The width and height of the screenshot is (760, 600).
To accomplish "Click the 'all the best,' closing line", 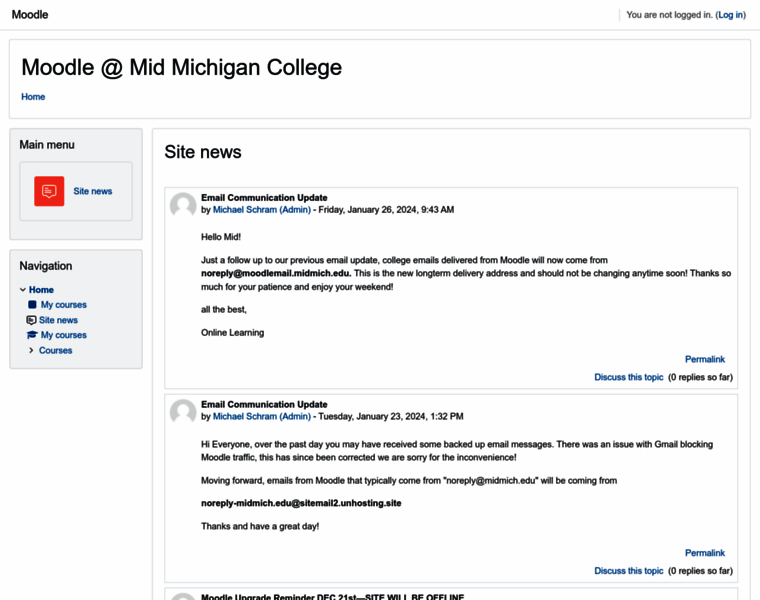I will pyautogui.click(x=224, y=309).
